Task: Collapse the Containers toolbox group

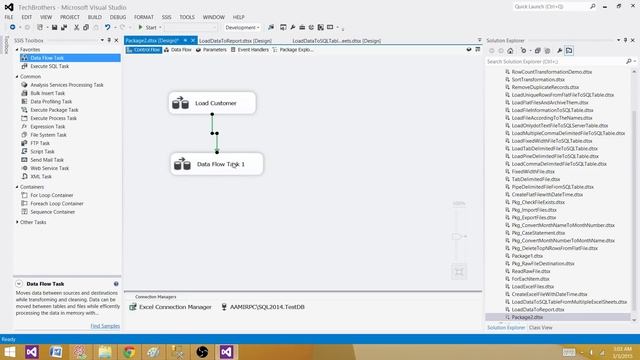Action: (x=17, y=187)
